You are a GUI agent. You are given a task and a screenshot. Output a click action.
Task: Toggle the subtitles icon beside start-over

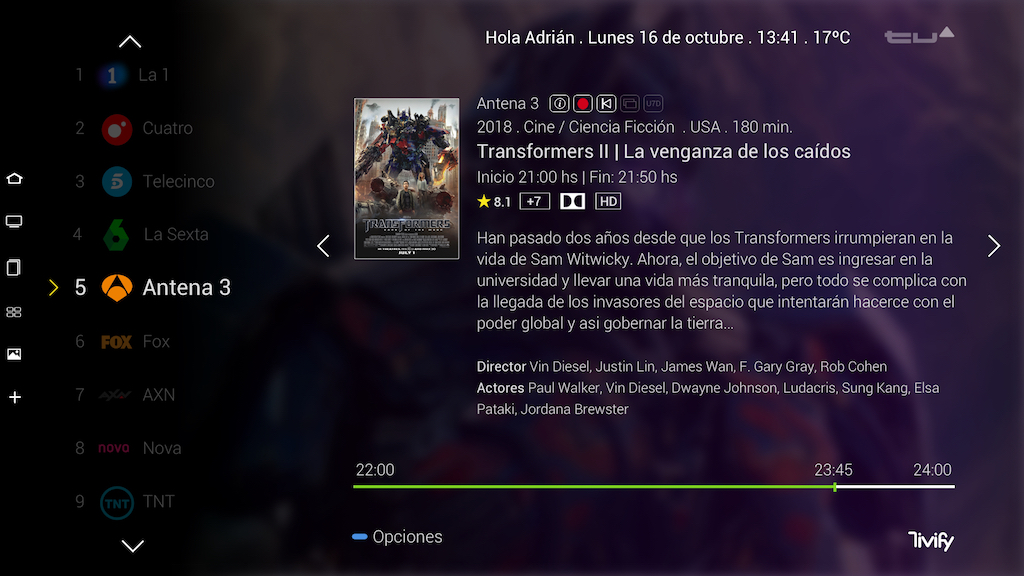tap(630, 103)
